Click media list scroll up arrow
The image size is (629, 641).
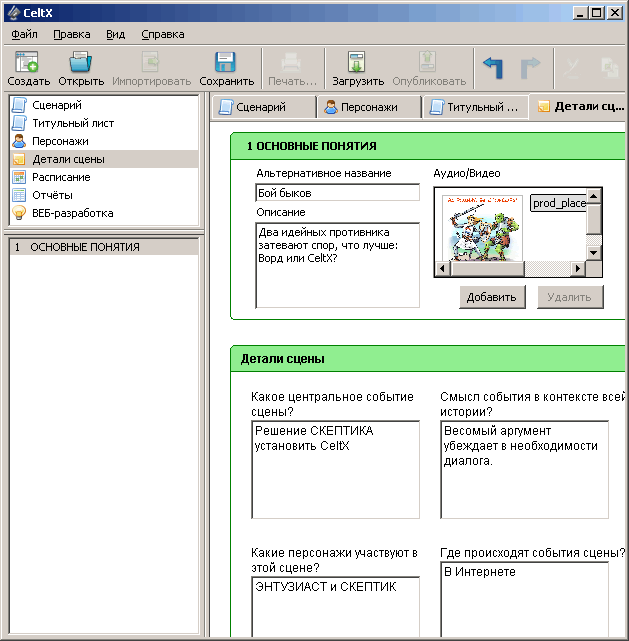pyautogui.click(x=593, y=197)
